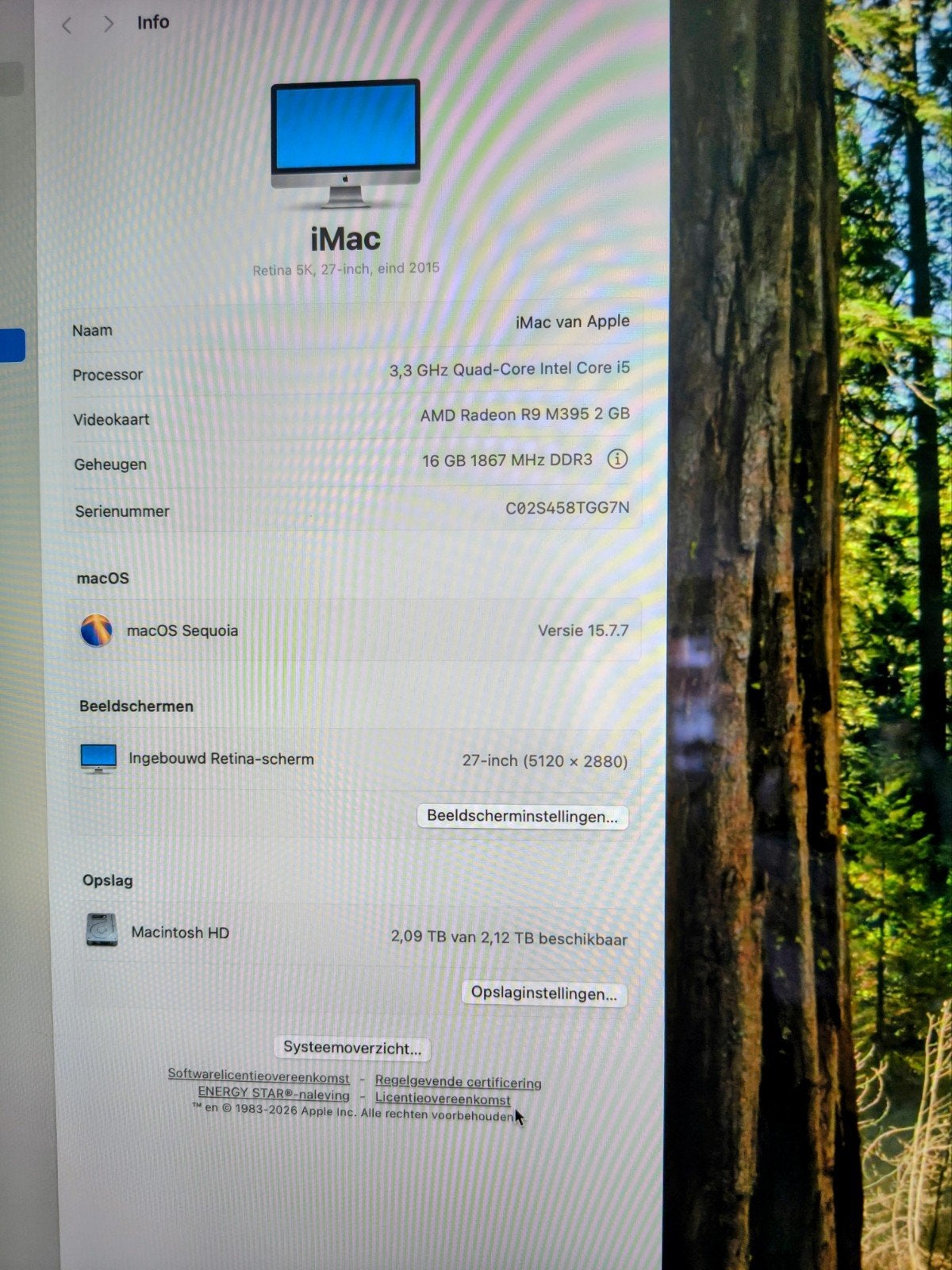Viewport: 952px width, 1270px height.
Task: Click the Macintosh HD drive icon
Action: point(102,929)
